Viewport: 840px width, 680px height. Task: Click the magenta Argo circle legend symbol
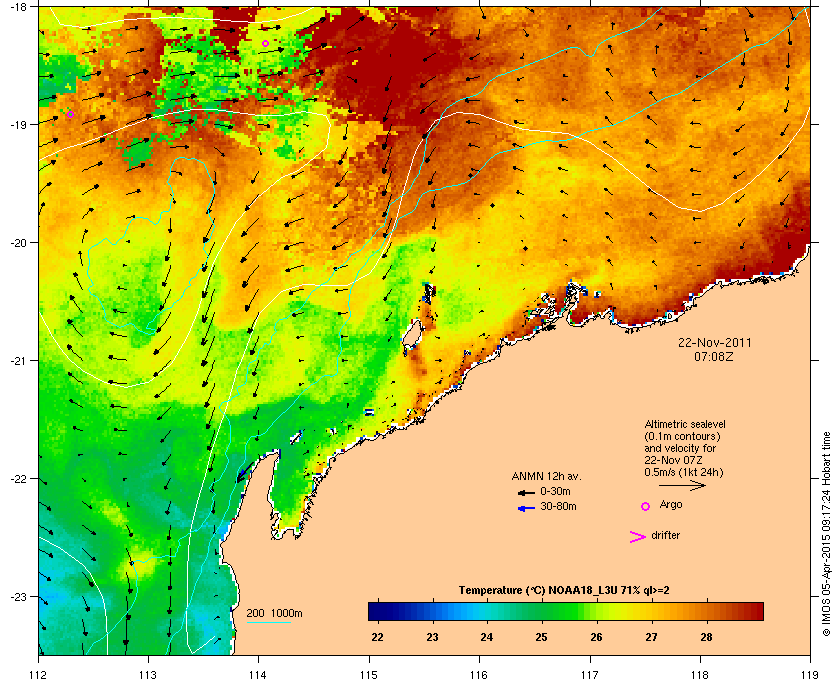click(x=646, y=506)
